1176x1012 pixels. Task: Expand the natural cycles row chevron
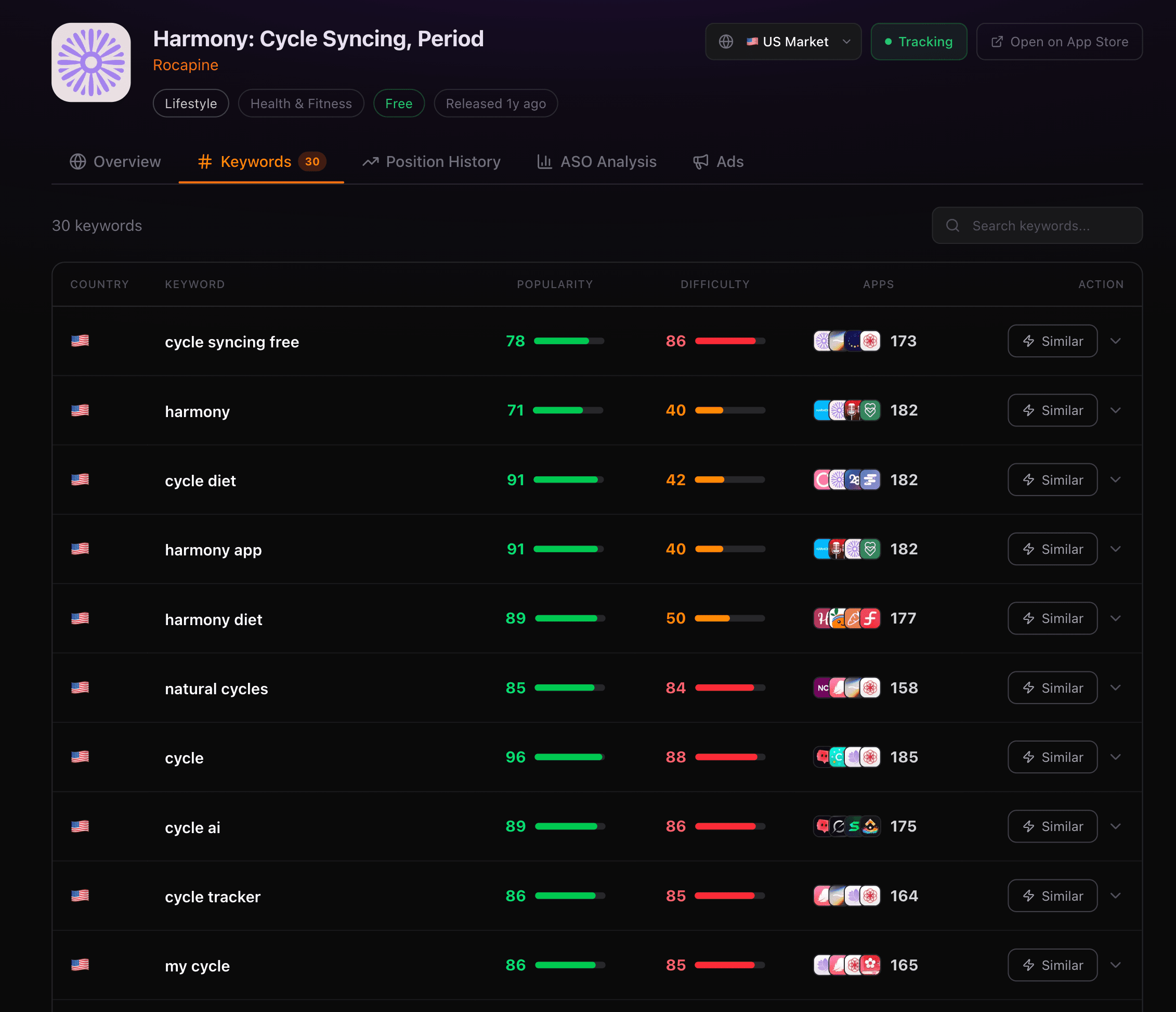tap(1115, 688)
